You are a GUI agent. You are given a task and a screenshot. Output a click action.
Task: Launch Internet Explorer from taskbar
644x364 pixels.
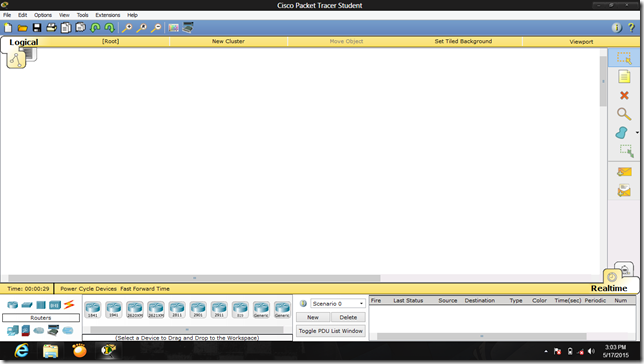coord(22,351)
